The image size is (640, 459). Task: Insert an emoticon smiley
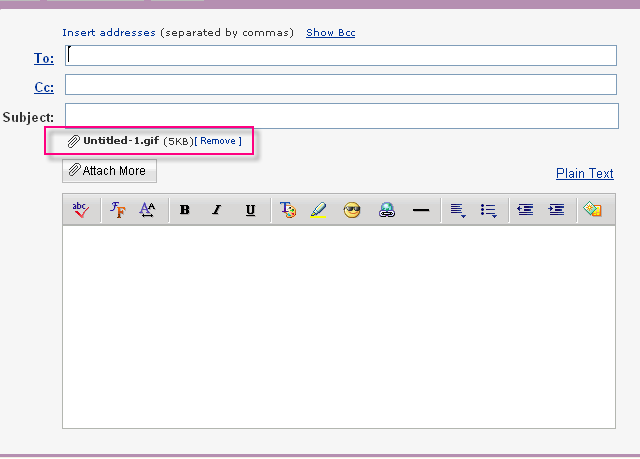[x=352, y=210]
